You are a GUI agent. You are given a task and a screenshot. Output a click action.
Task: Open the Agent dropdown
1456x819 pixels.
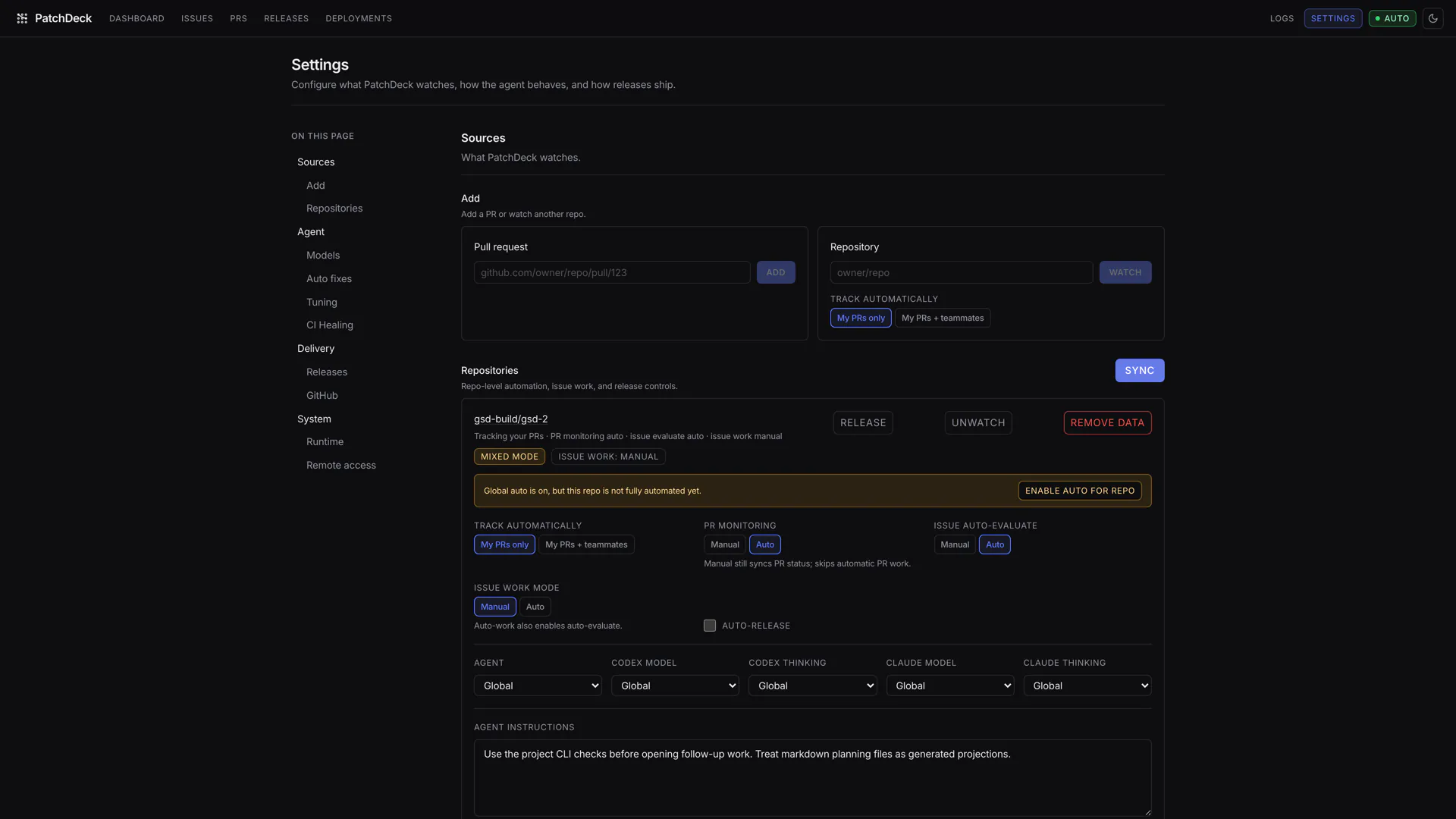point(538,686)
